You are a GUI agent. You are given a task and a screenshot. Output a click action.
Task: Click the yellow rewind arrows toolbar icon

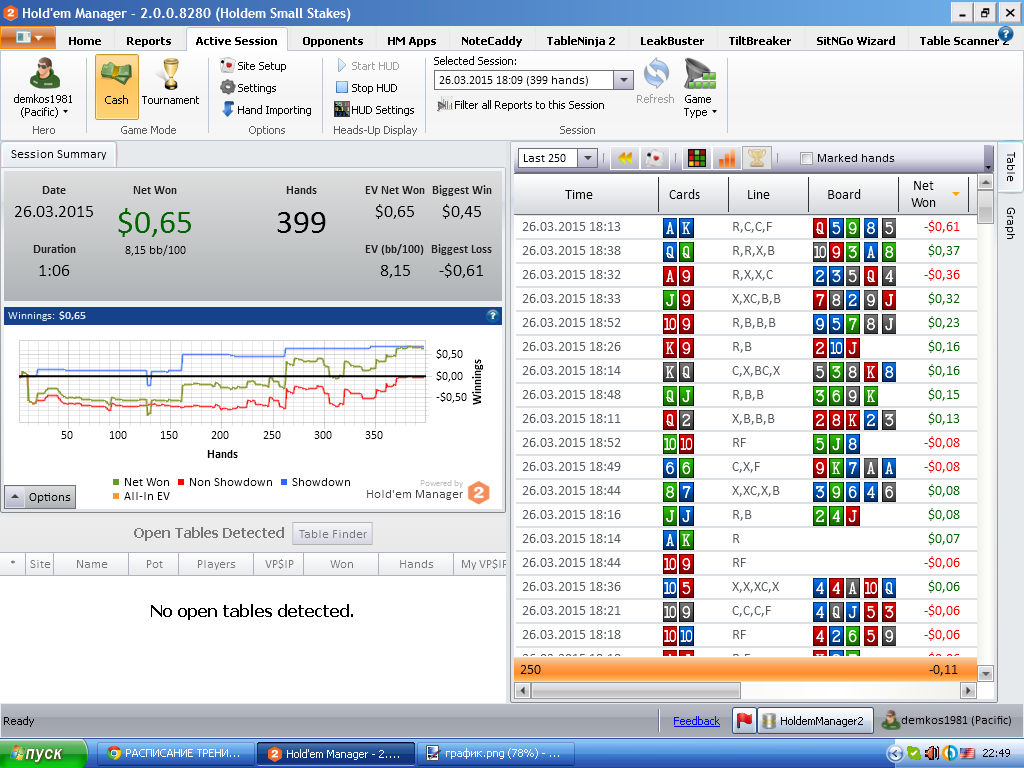point(625,158)
